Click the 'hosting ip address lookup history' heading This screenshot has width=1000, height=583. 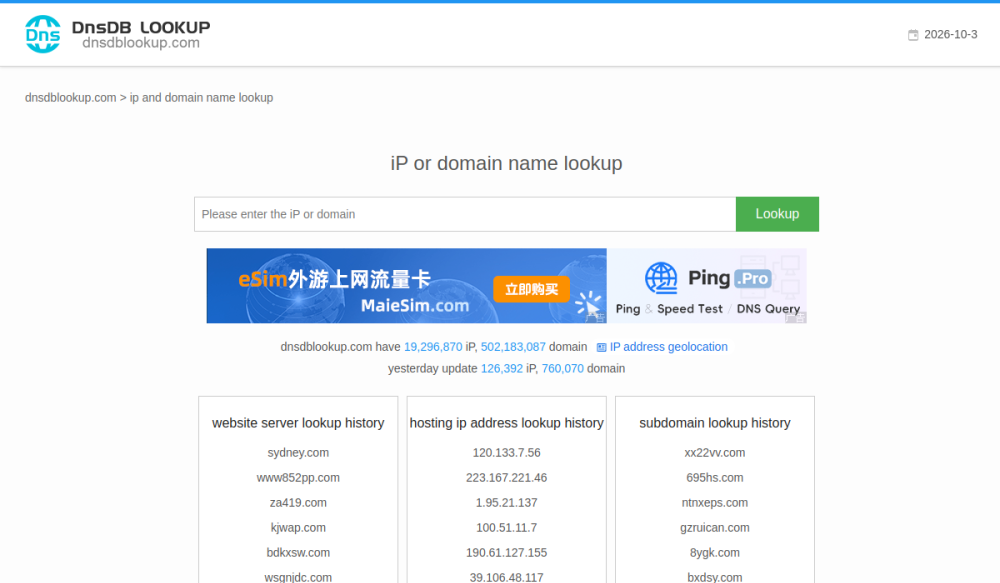coord(506,423)
